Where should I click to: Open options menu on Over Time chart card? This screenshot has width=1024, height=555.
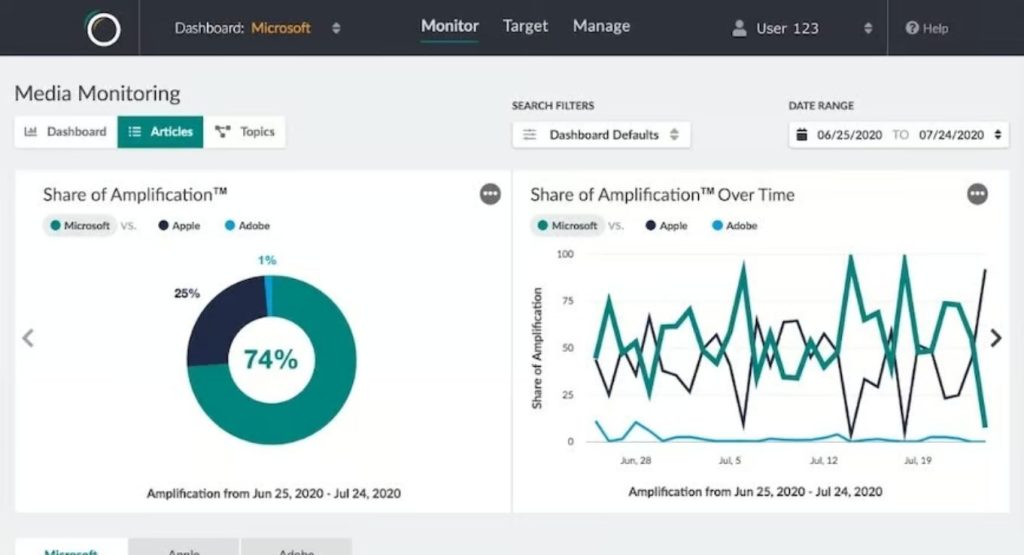coord(977,194)
